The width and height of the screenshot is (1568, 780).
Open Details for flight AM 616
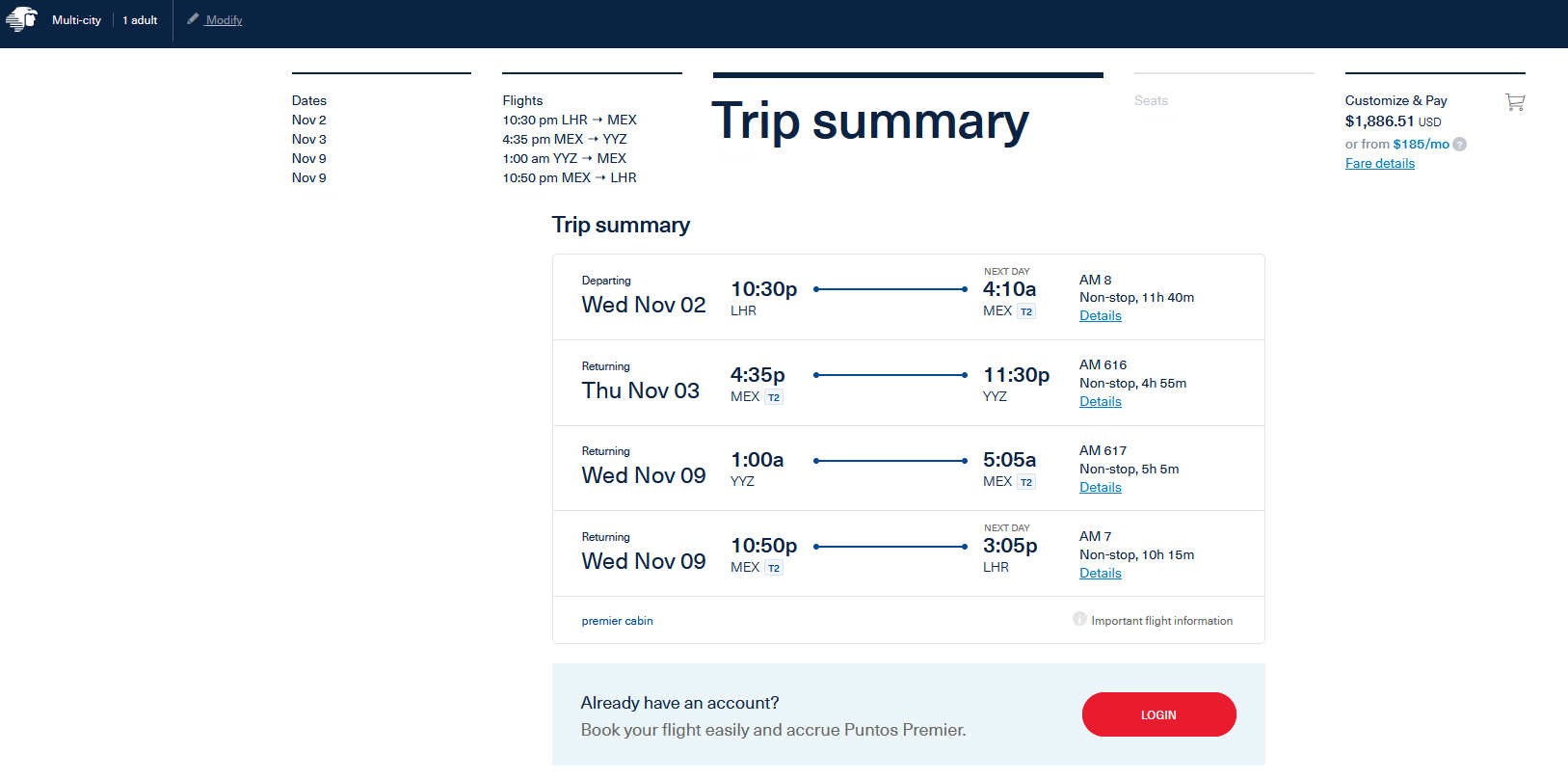[x=1100, y=401]
